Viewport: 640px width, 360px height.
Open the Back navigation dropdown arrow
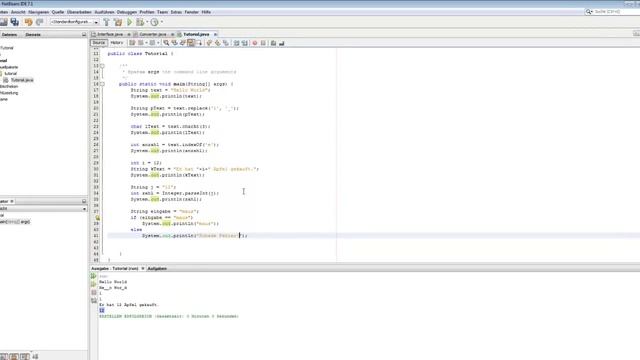[x=146, y=43]
